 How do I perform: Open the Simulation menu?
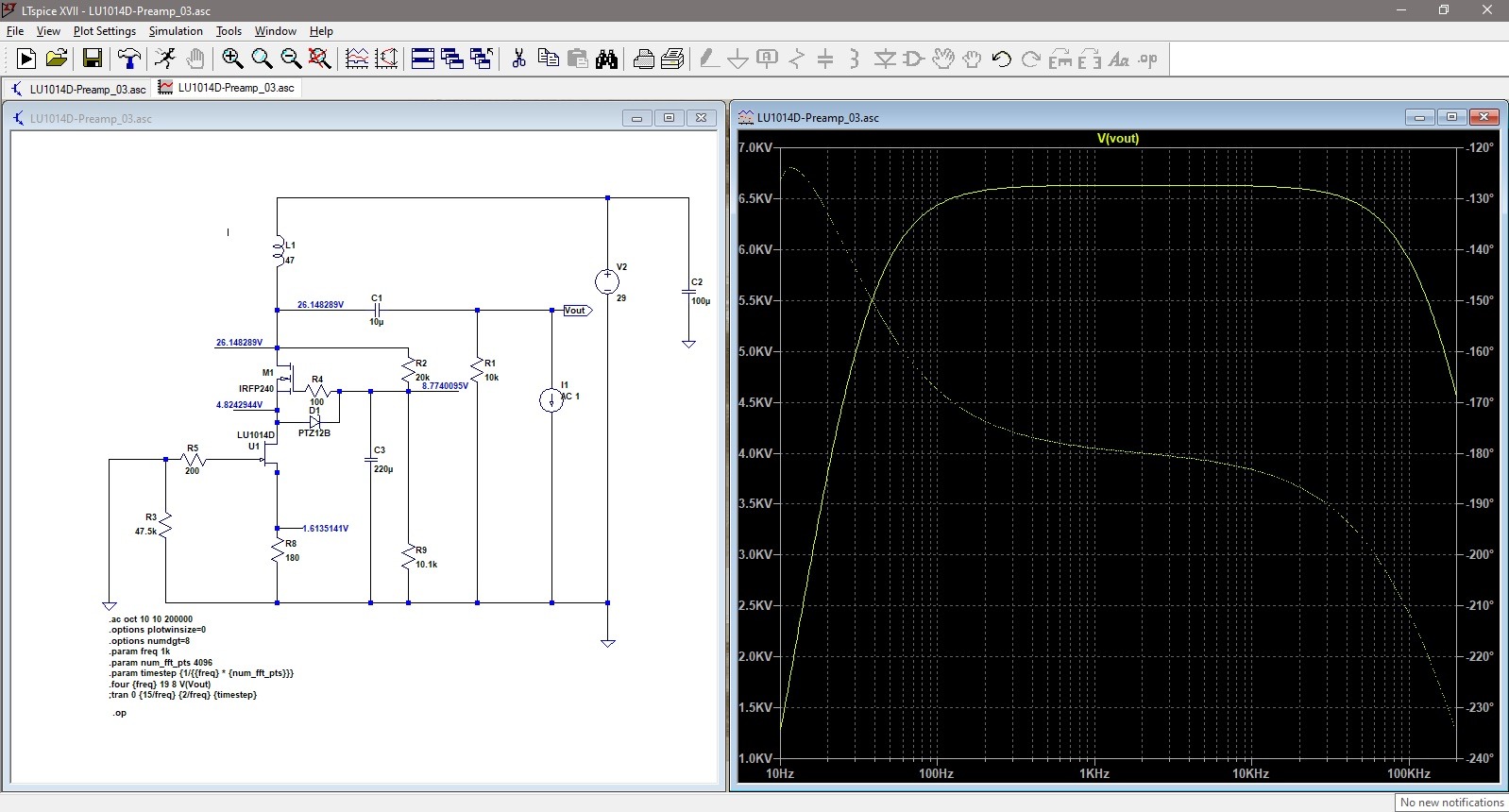point(176,31)
